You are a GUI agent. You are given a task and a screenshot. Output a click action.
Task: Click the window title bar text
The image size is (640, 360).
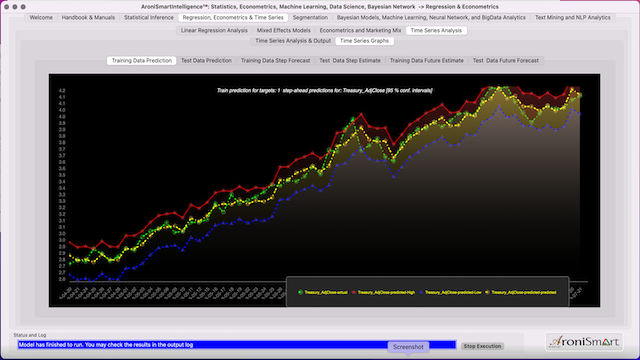320,7
